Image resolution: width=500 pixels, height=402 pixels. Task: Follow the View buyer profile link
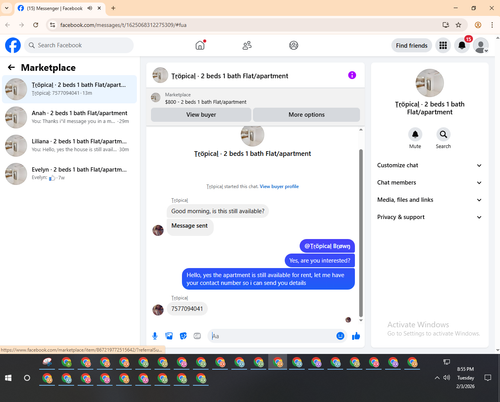coord(279,186)
